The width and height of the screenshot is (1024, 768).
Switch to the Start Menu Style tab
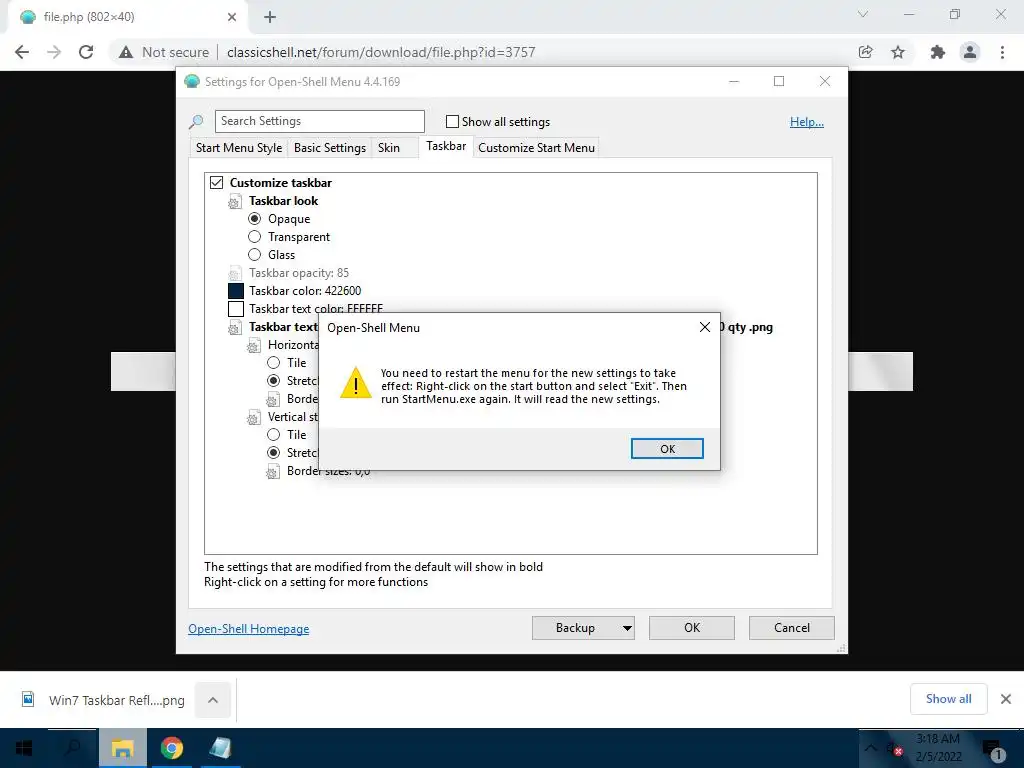click(x=239, y=148)
